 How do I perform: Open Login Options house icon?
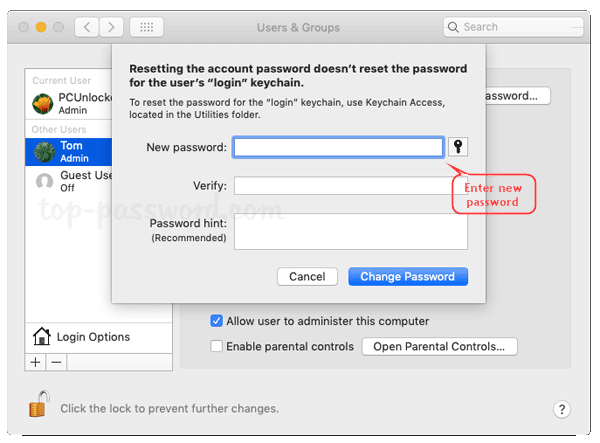[42, 336]
